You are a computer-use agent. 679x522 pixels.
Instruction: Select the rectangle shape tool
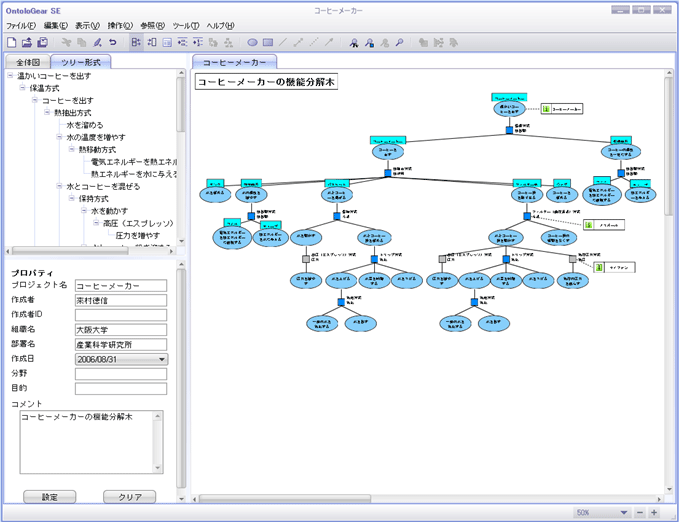268,42
